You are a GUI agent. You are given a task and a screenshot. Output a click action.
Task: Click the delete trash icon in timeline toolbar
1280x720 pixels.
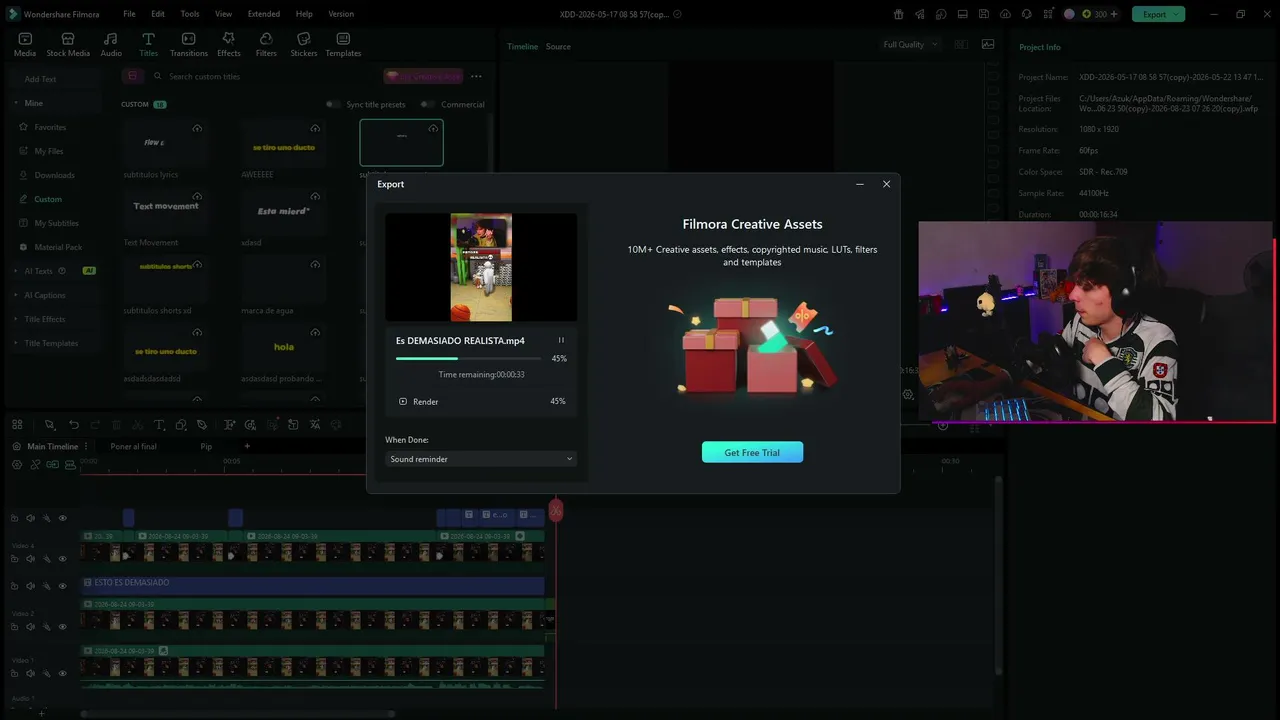pos(116,425)
